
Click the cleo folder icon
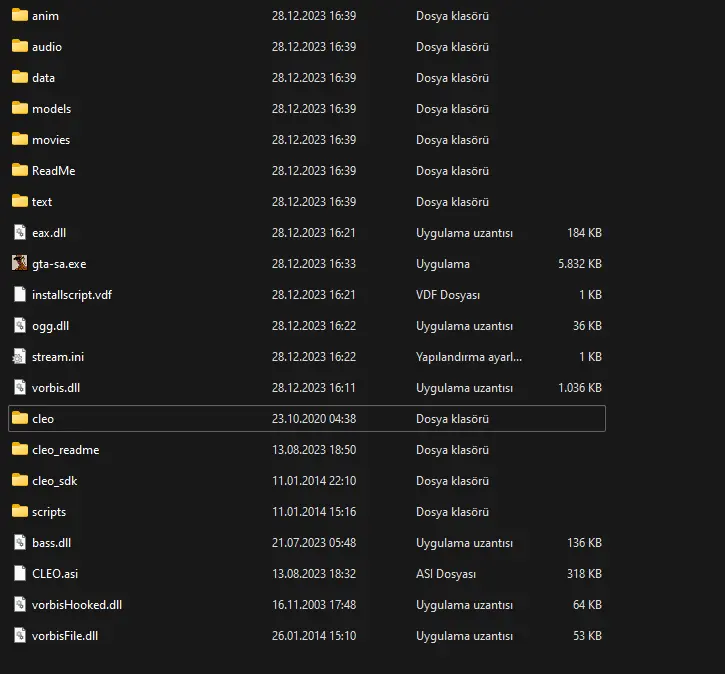pyautogui.click(x=19, y=418)
